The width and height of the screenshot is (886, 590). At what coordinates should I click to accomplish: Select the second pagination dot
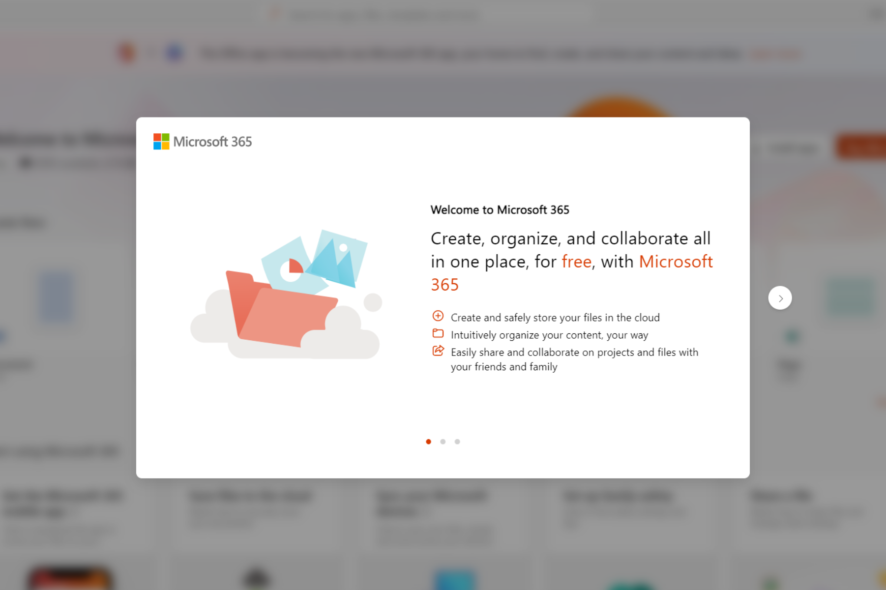pos(443,441)
